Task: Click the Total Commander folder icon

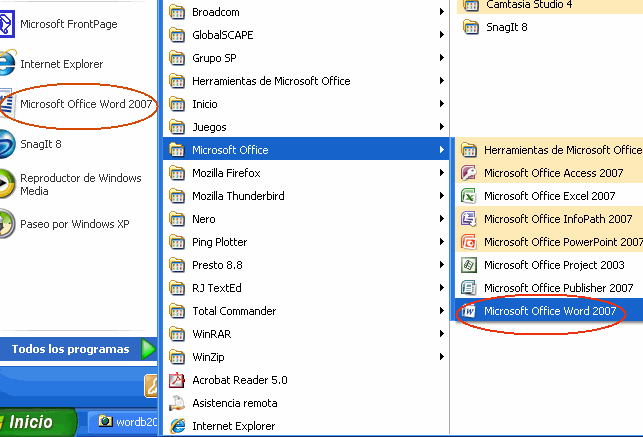Action: [x=177, y=311]
